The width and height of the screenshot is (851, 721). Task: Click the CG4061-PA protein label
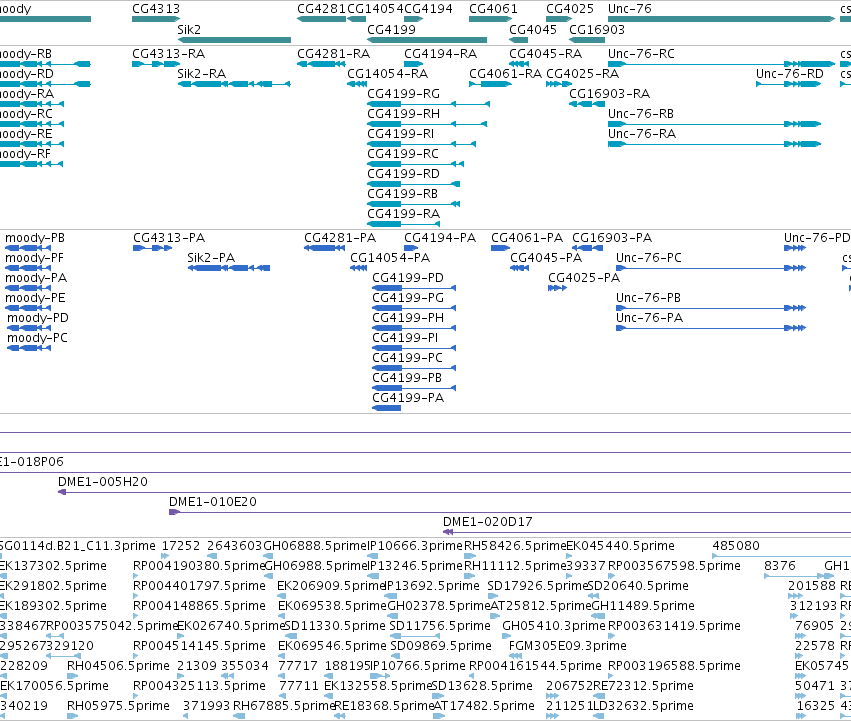pos(527,238)
